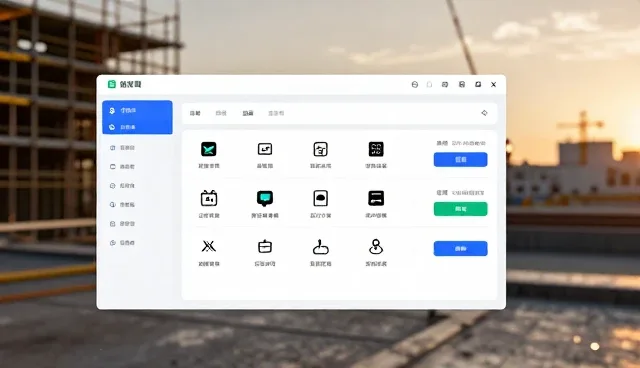Click the blue button beside the third icon row
This screenshot has width=640, height=368.
(x=460, y=248)
